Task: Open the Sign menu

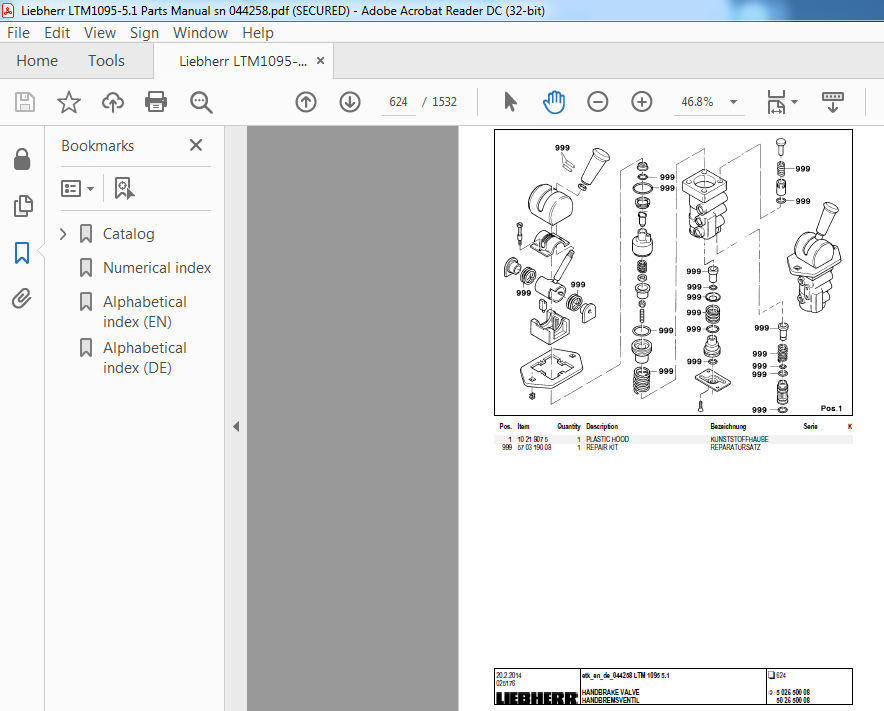Action: click(x=144, y=33)
